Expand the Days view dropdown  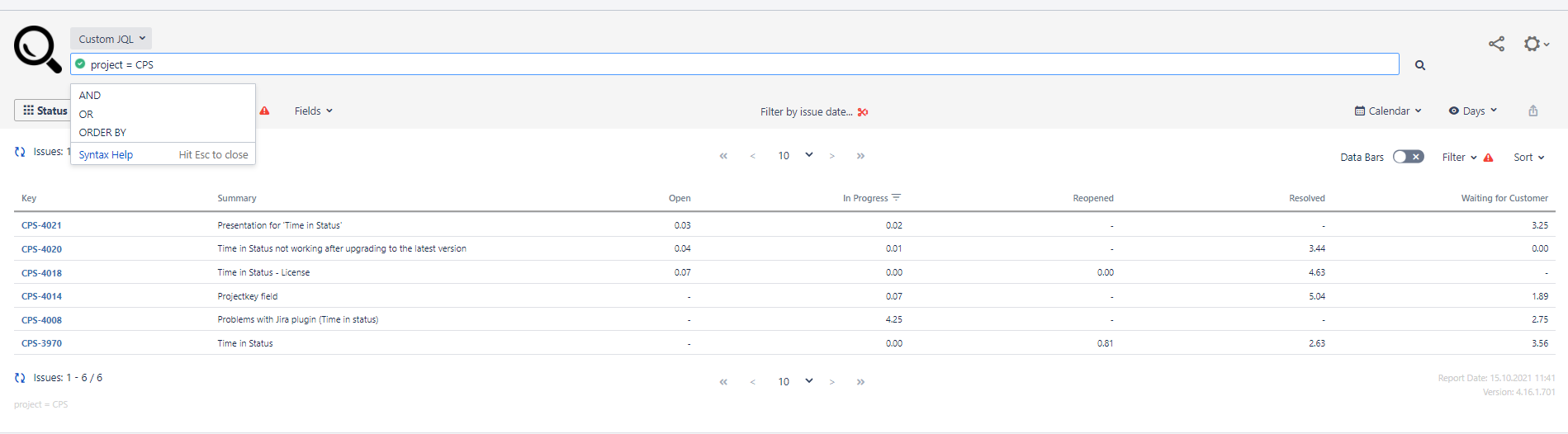[x=1473, y=111]
